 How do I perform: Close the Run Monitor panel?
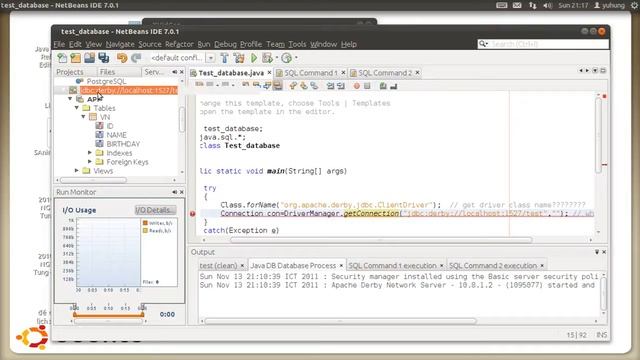click(182, 192)
